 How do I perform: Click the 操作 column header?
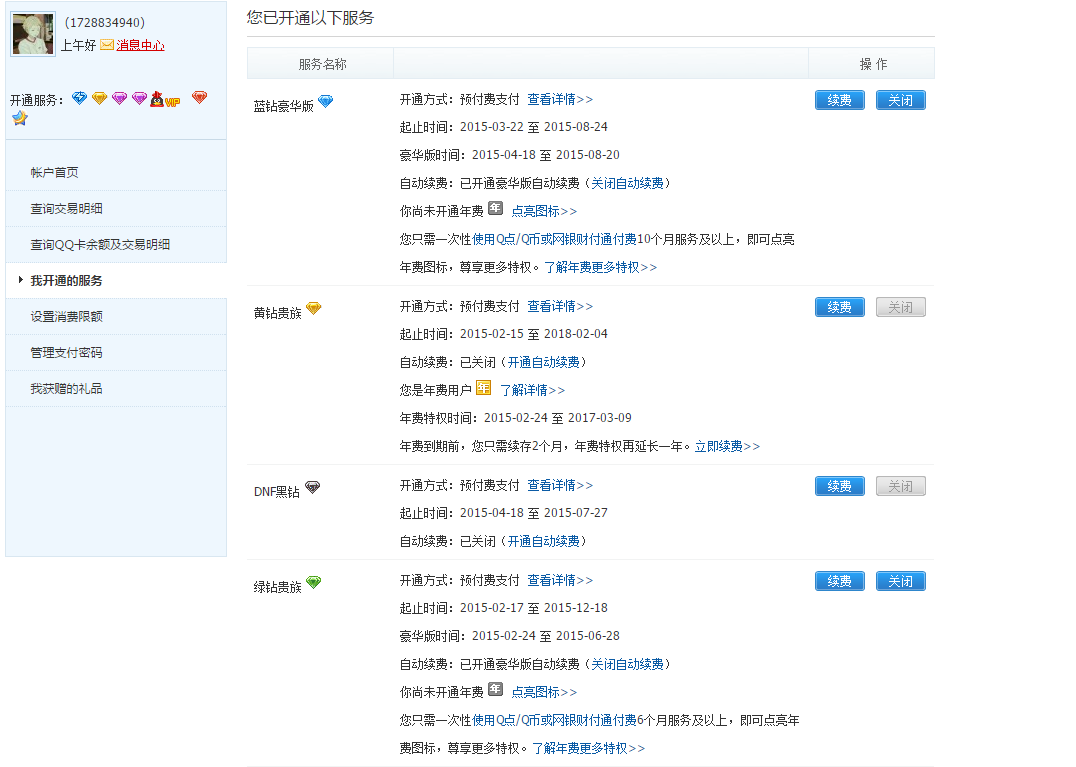(874, 64)
